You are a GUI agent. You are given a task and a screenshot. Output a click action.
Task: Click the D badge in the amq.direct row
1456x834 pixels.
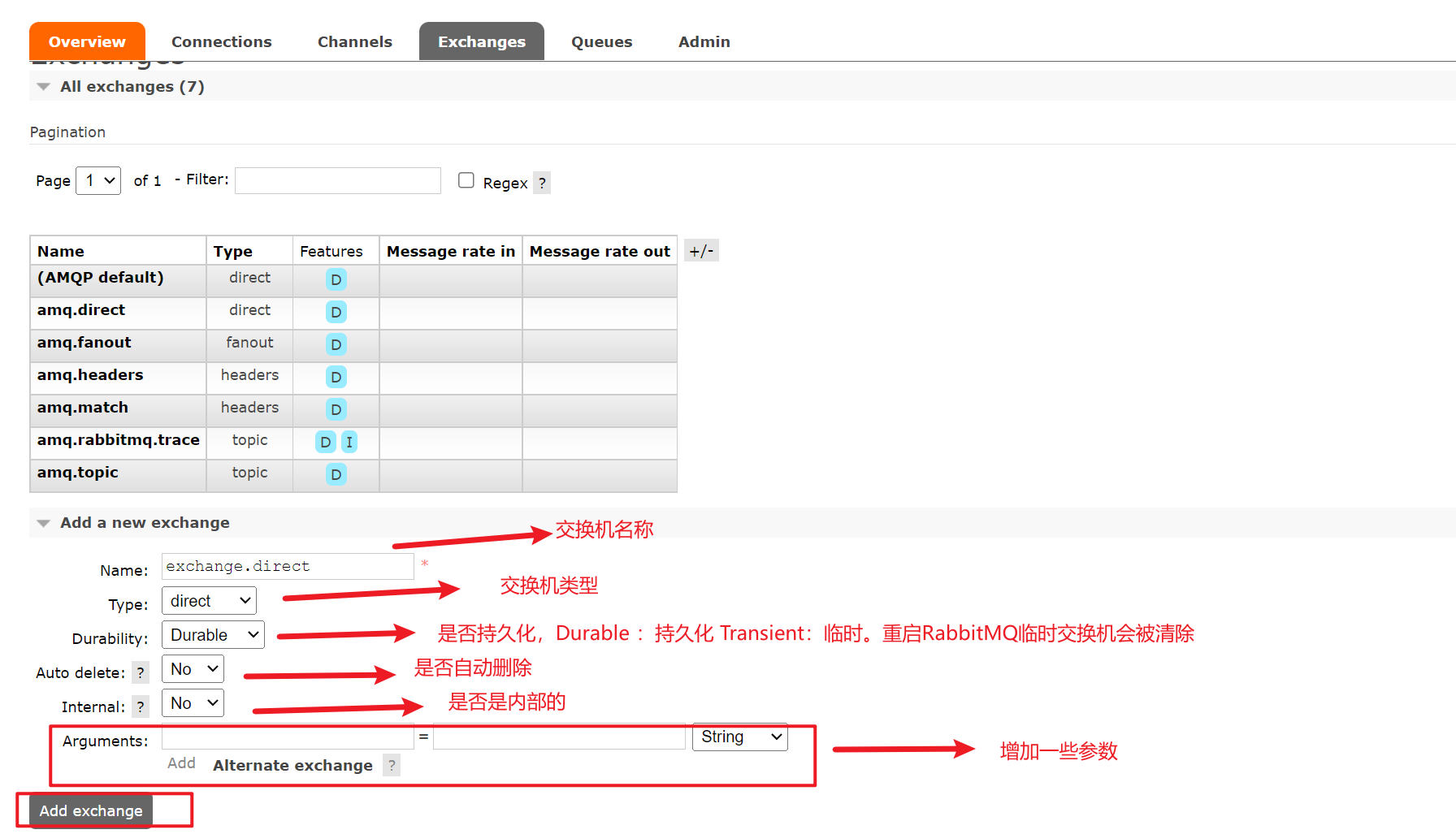[336, 312]
